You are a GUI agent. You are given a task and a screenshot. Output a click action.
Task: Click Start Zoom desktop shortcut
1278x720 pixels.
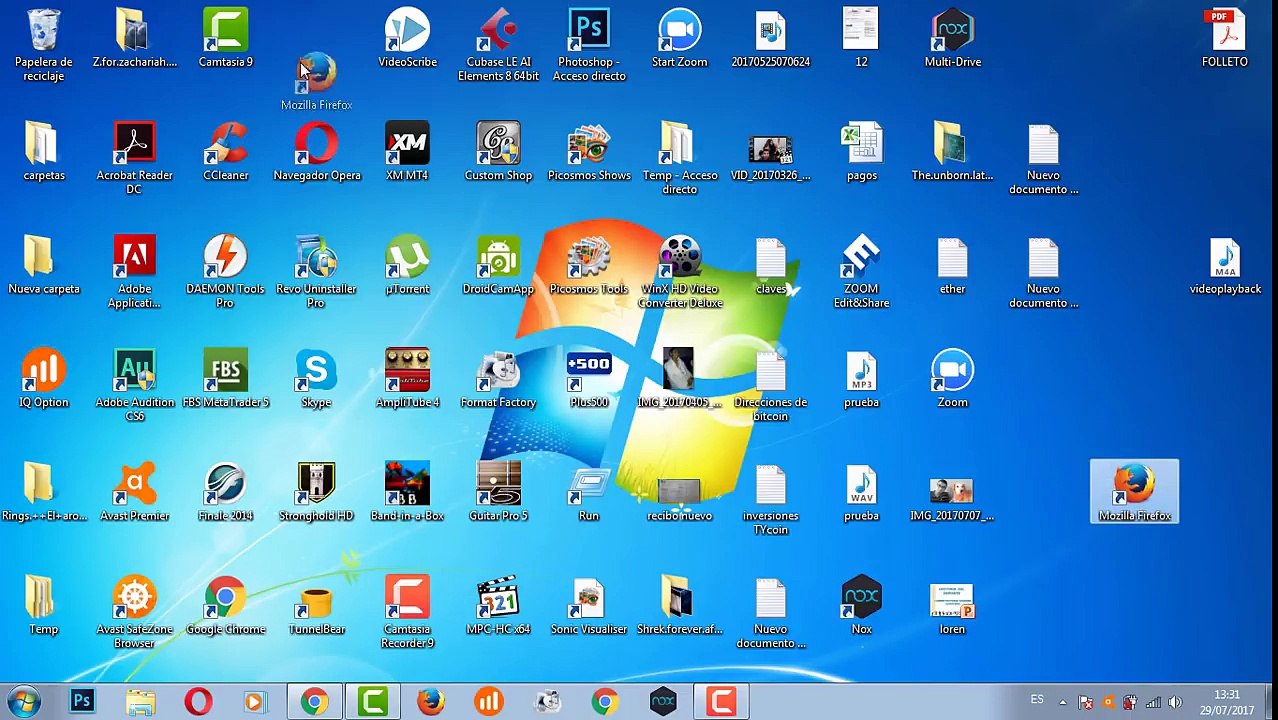tap(679, 38)
